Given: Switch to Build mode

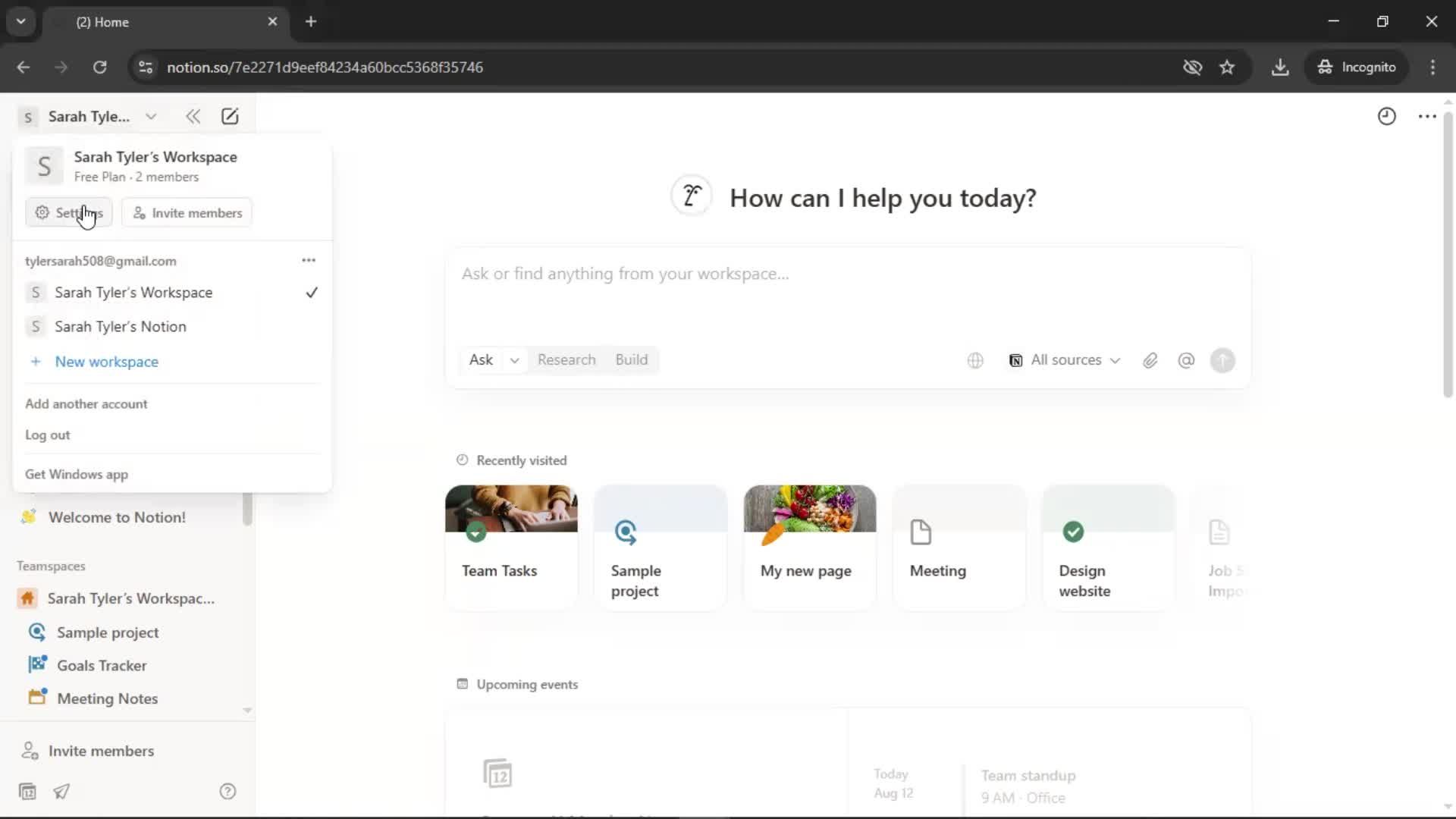Looking at the screenshot, I should click(x=631, y=360).
